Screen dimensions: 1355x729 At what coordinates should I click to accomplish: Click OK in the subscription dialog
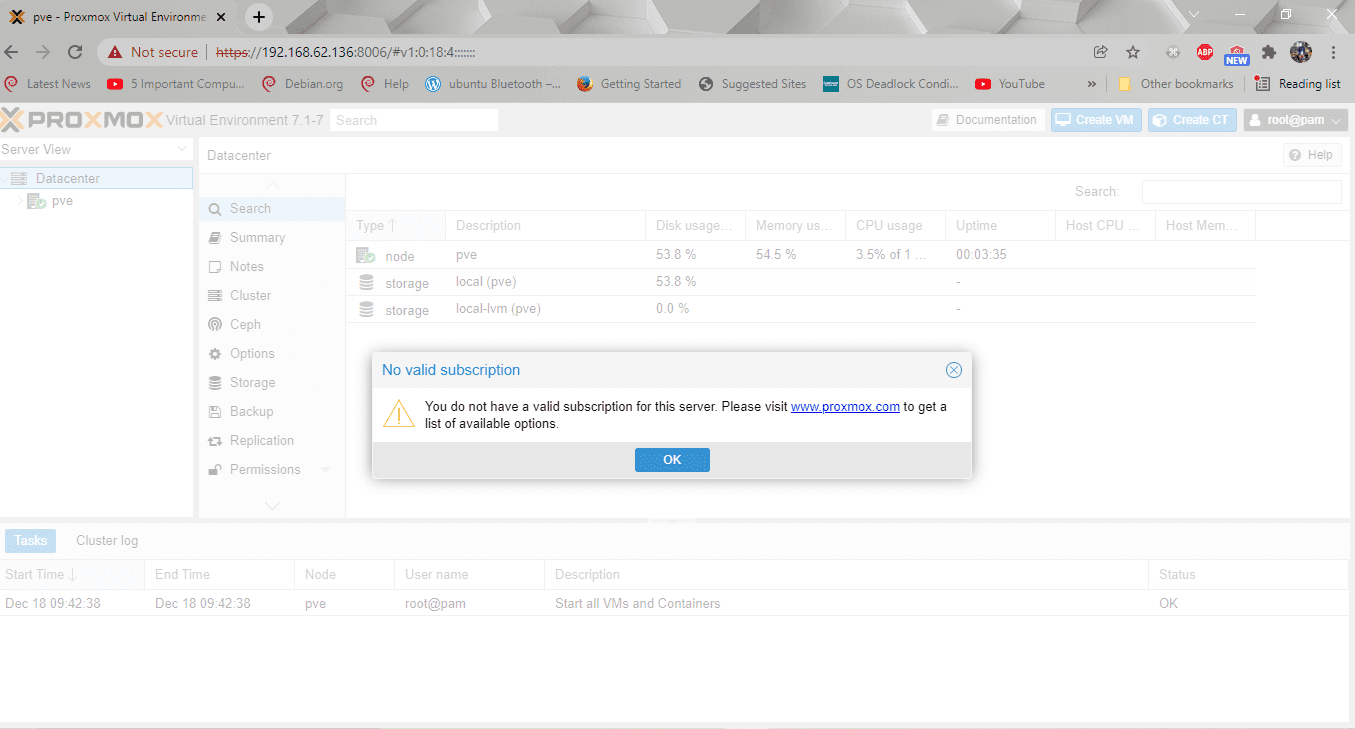[x=672, y=460]
